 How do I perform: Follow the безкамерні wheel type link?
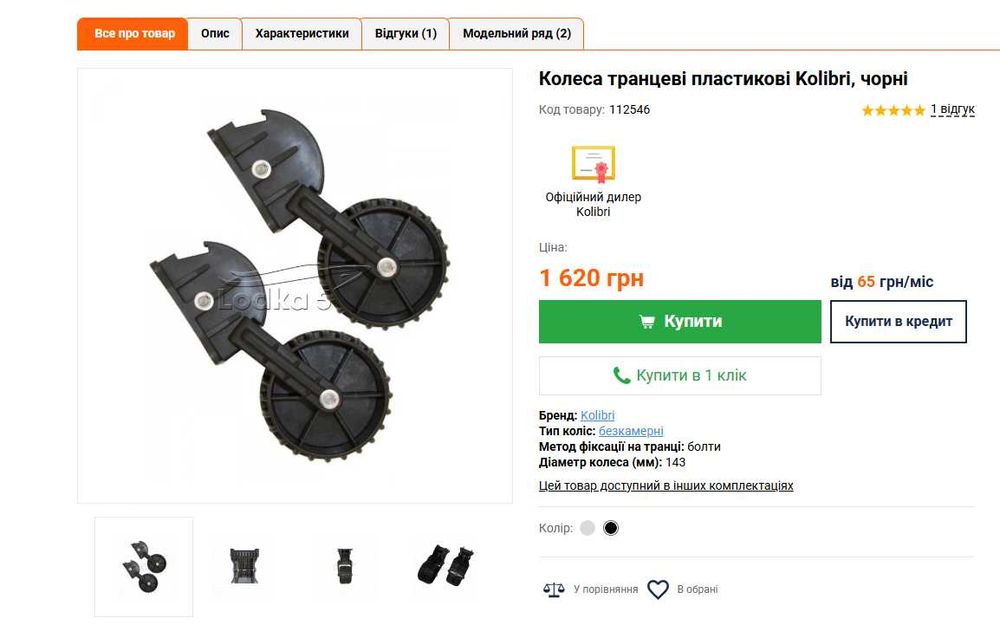point(631,431)
